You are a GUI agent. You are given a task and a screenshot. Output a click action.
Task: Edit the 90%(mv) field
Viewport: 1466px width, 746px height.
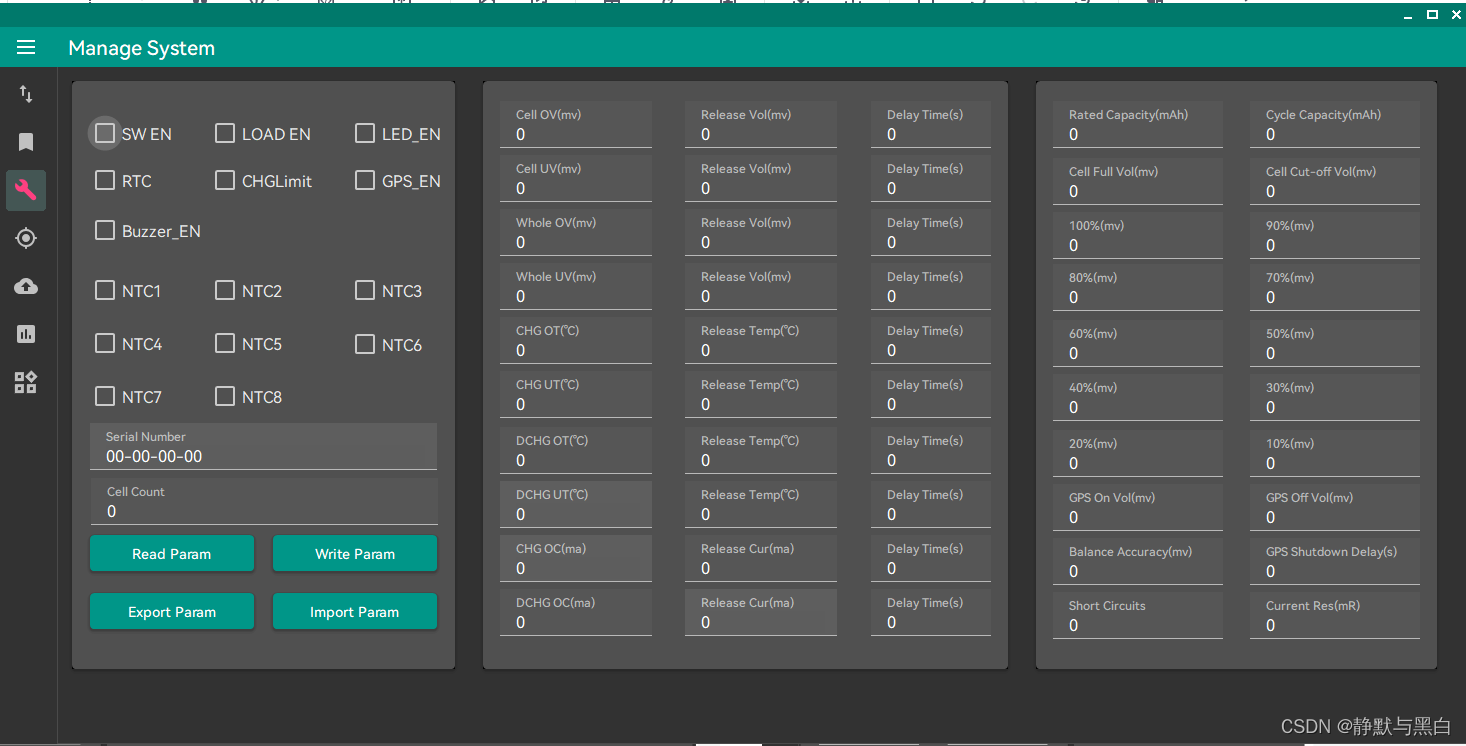1335,235
